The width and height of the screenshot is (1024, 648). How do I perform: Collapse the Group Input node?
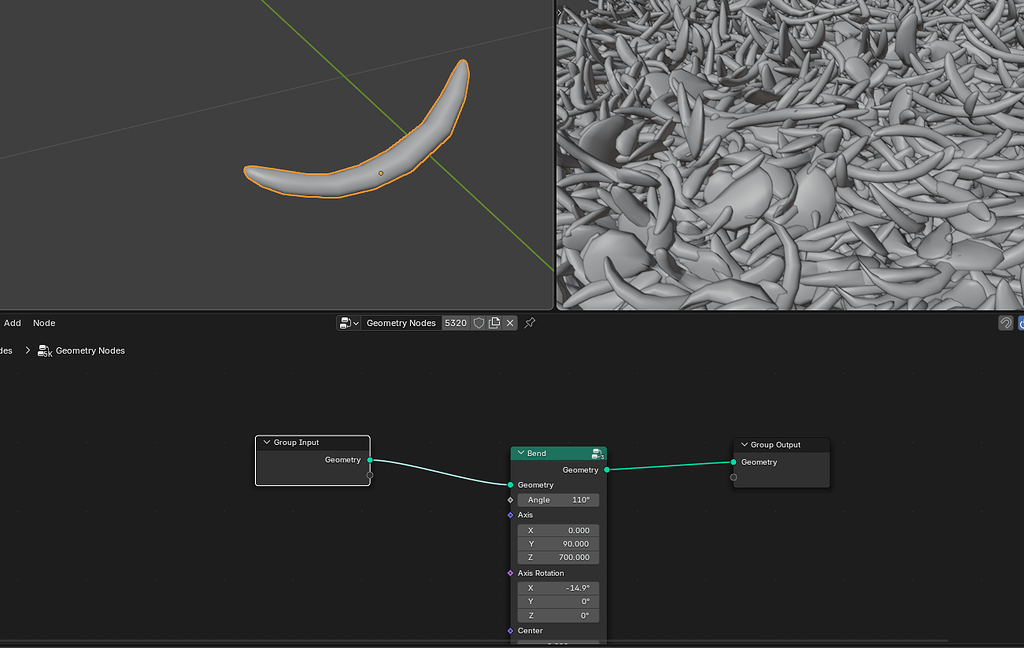(x=266, y=442)
